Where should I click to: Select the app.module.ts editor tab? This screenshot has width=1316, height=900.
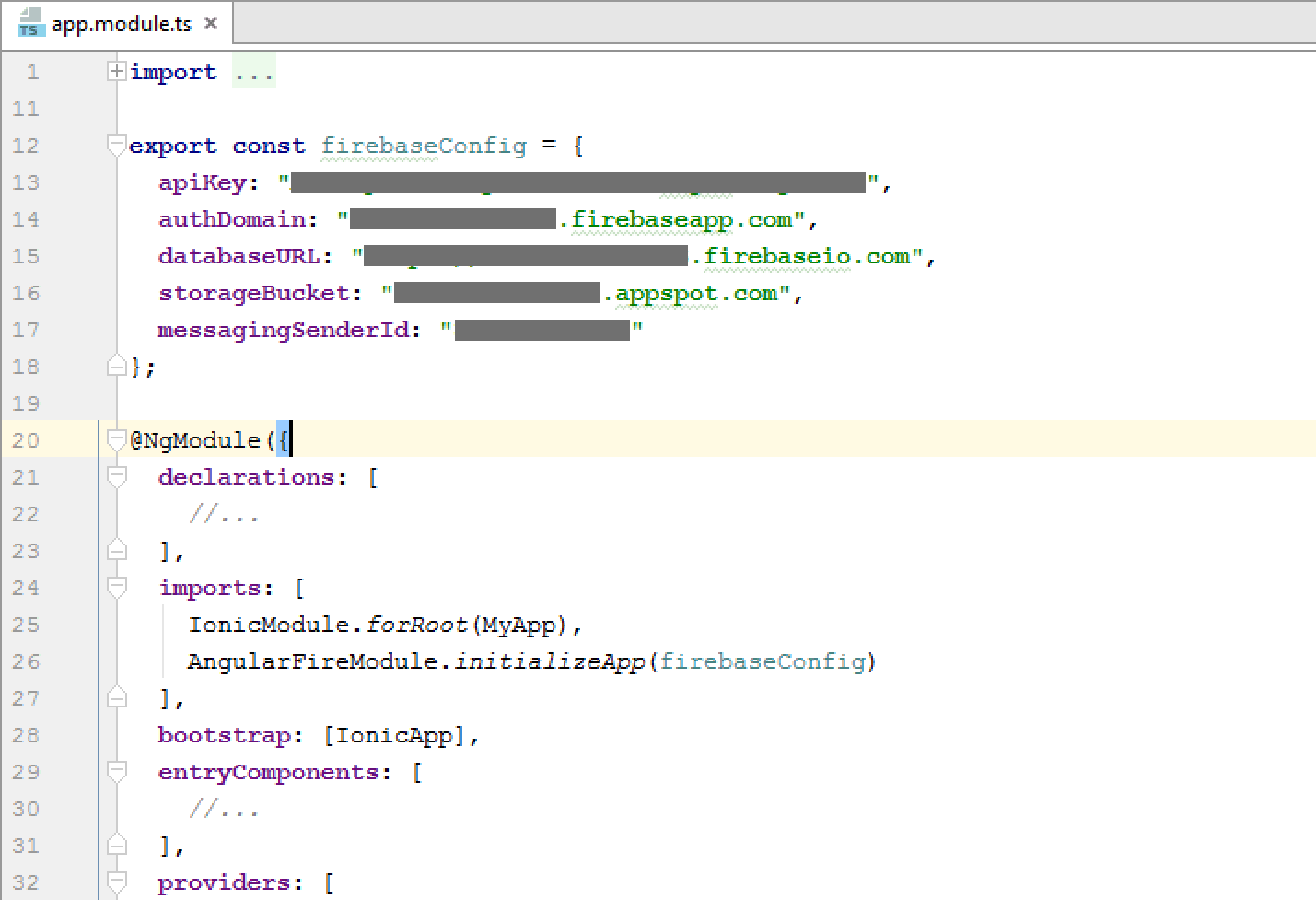tap(117, 23)
